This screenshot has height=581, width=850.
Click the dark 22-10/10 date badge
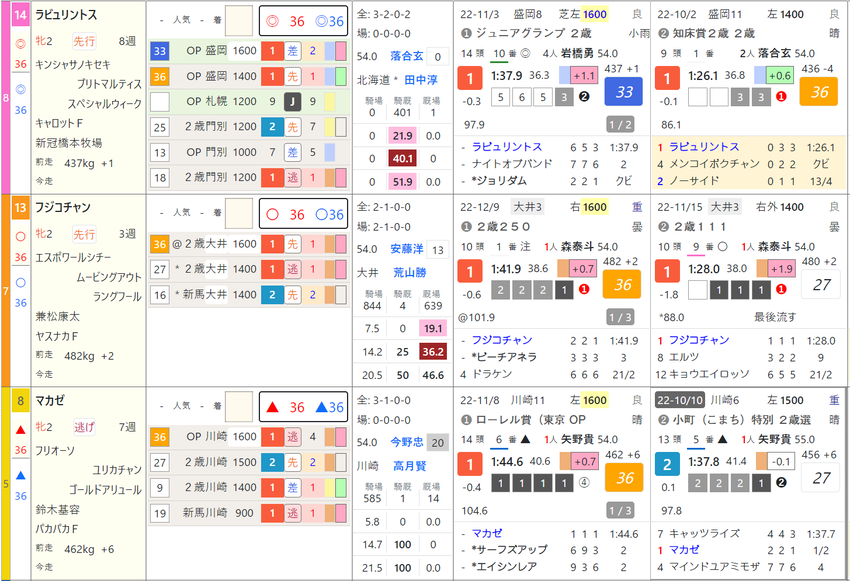[680, 400]
